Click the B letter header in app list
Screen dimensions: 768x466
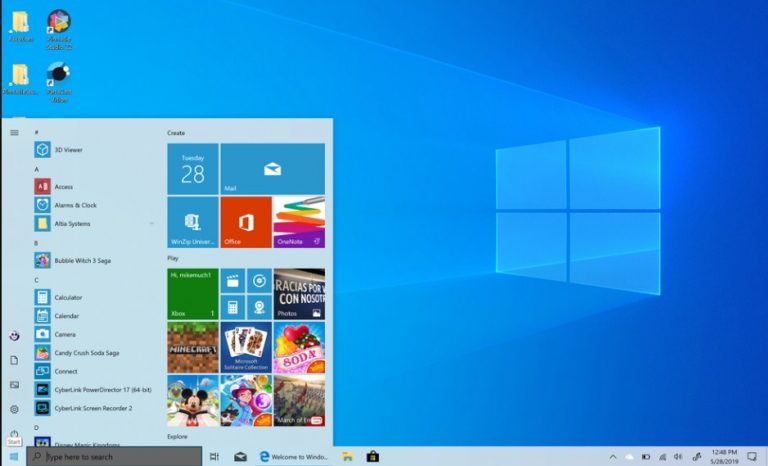[36, 243]
